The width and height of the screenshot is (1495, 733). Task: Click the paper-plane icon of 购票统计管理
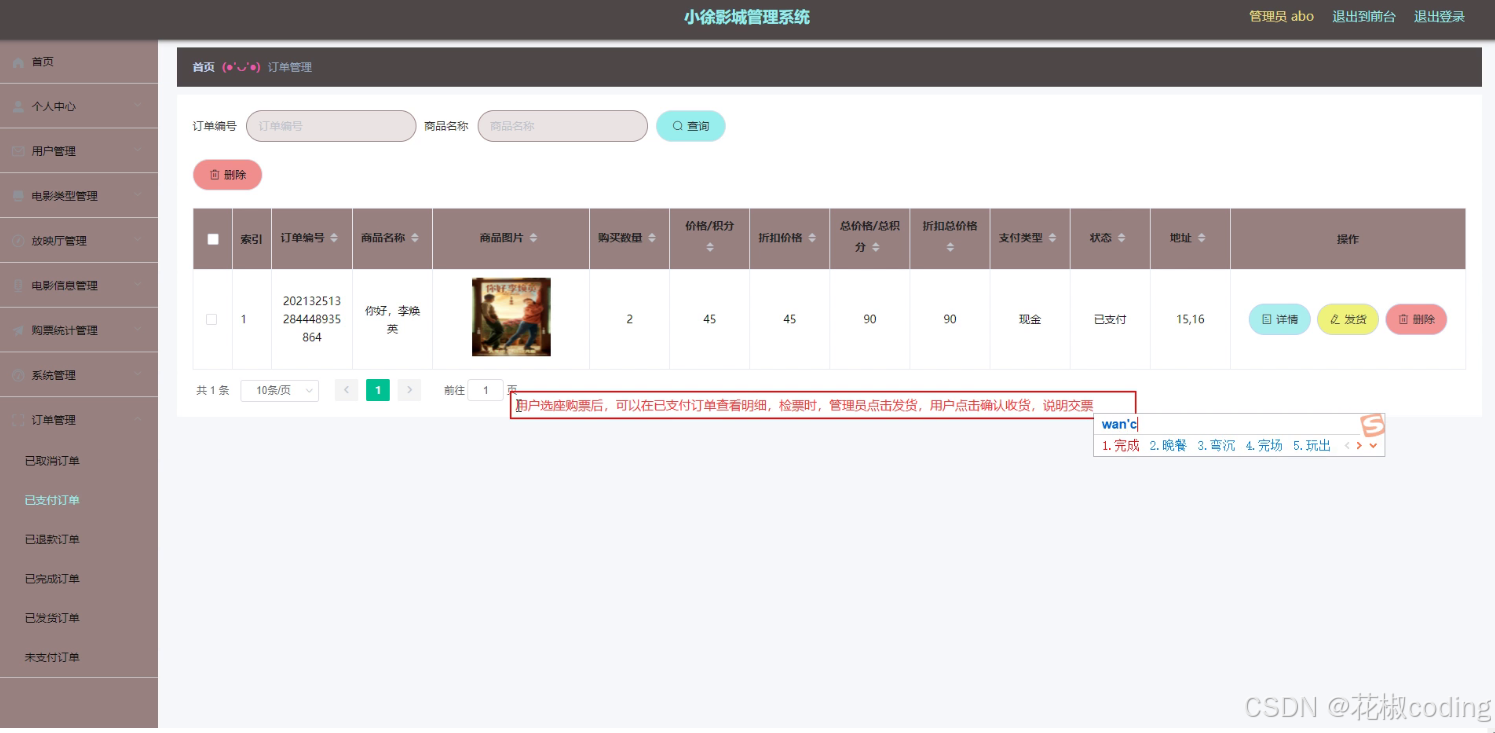click(18, 330)
